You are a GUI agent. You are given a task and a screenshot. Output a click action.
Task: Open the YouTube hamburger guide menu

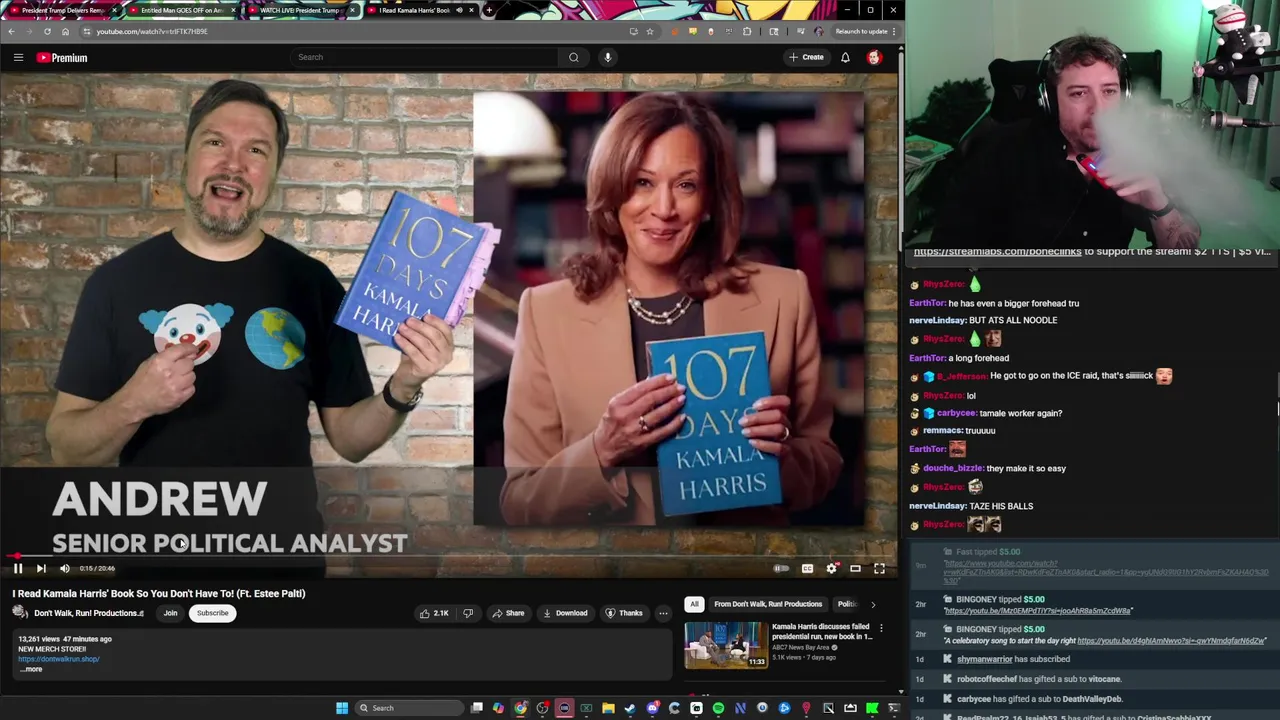[x=18, y=58]
